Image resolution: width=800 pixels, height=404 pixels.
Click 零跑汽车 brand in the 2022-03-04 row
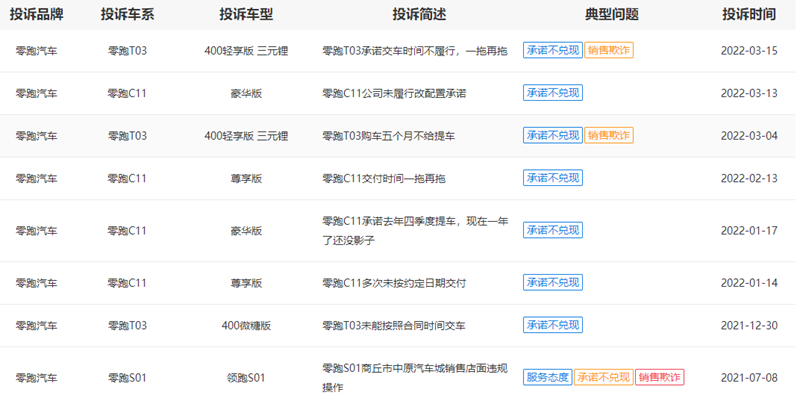[x=36, y=136]
